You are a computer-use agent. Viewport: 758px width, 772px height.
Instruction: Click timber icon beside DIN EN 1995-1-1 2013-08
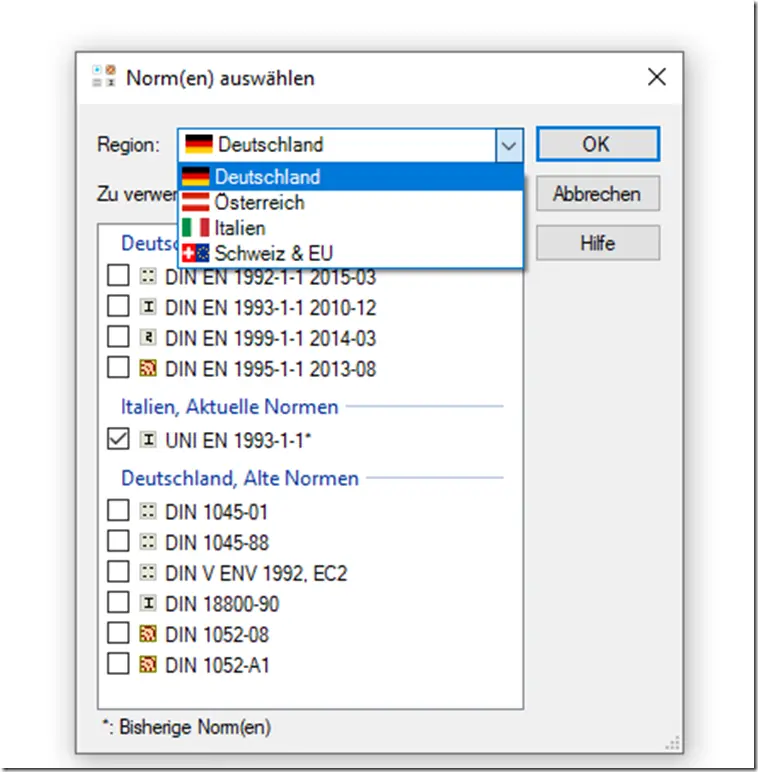(148, 368)
